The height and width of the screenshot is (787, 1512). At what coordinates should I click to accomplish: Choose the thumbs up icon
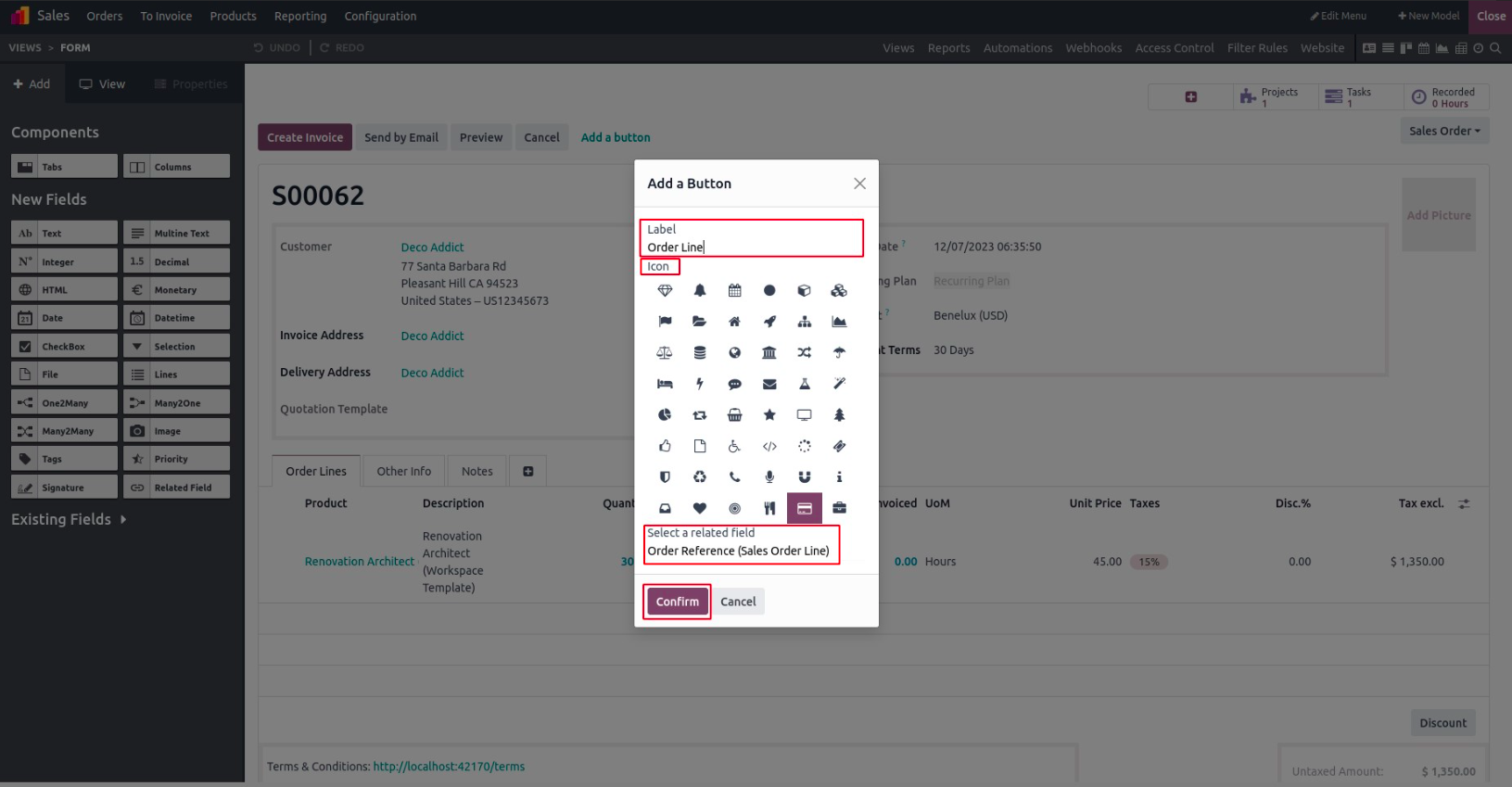pos(665,446)
